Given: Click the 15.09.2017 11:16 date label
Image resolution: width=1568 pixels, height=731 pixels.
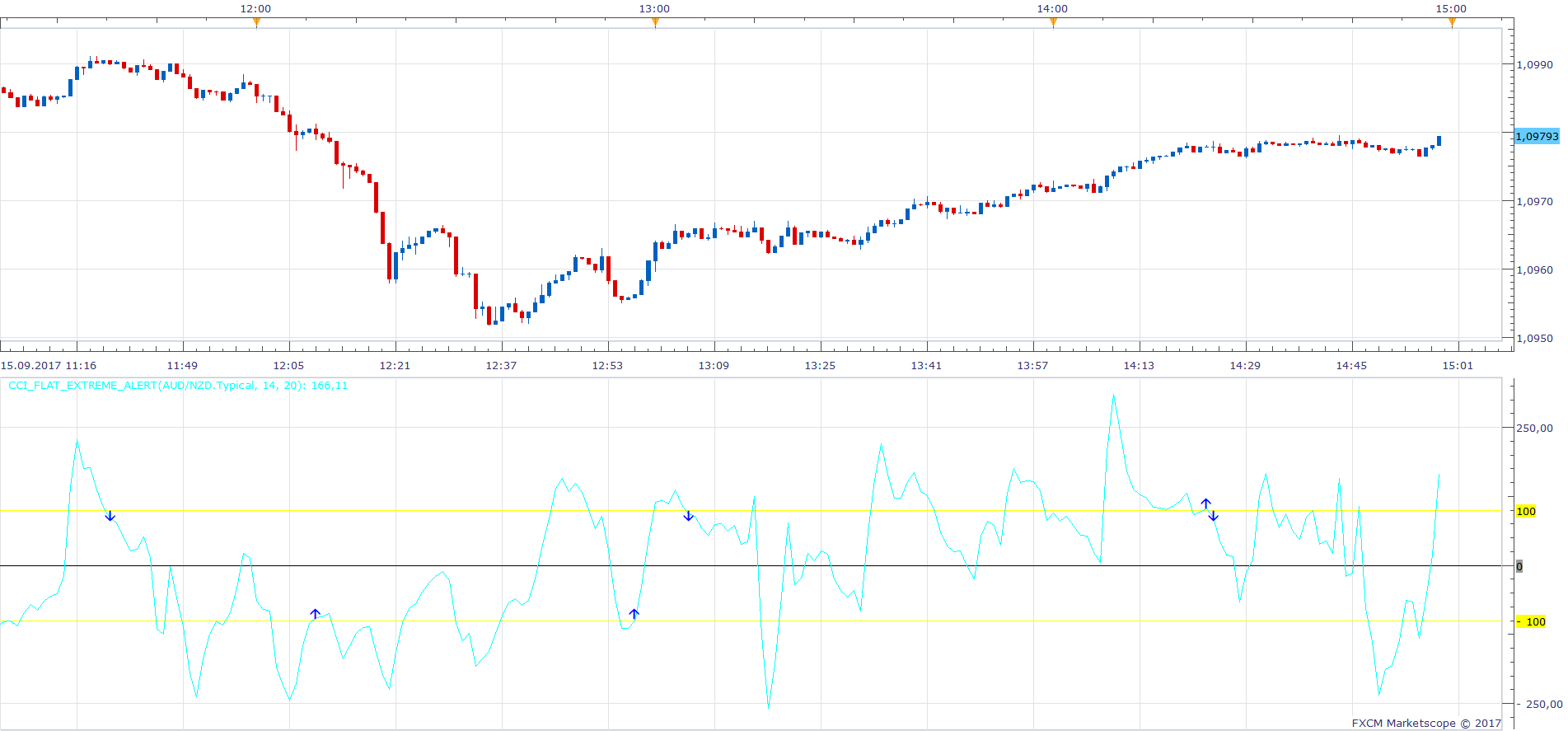Looking at the screenshot, I should 49,365.
